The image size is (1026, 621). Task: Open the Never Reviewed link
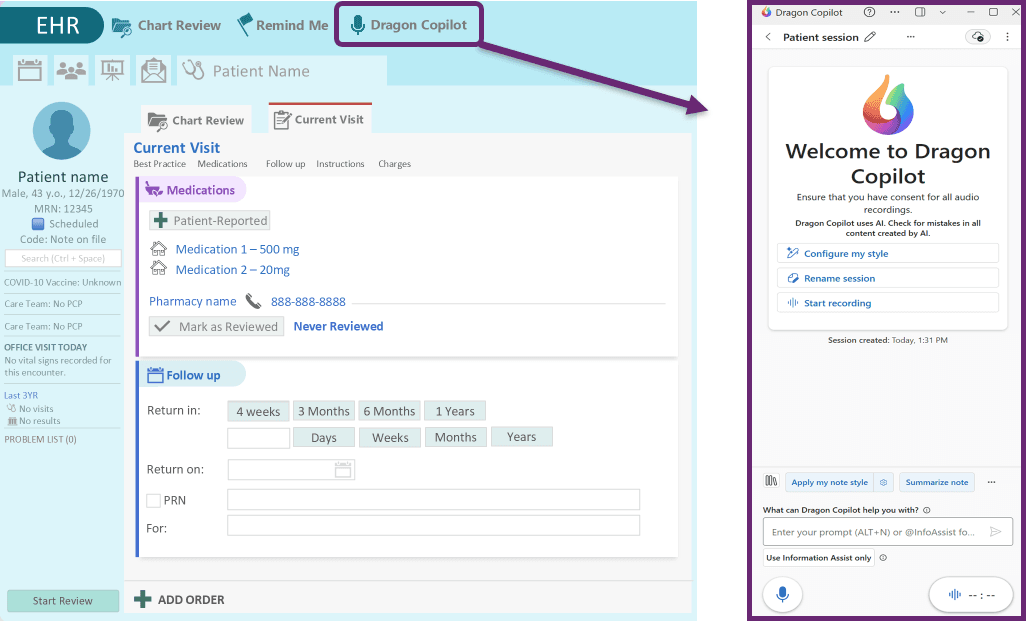(x=338, y=326)
